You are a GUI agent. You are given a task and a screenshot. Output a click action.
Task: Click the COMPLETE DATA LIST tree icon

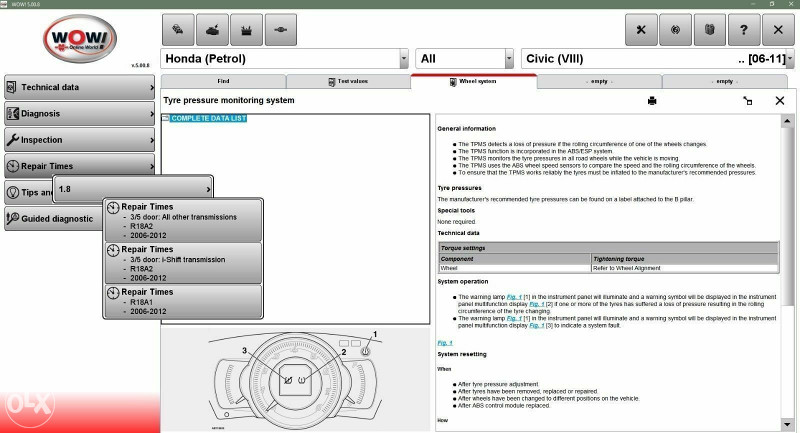[165, 118]
